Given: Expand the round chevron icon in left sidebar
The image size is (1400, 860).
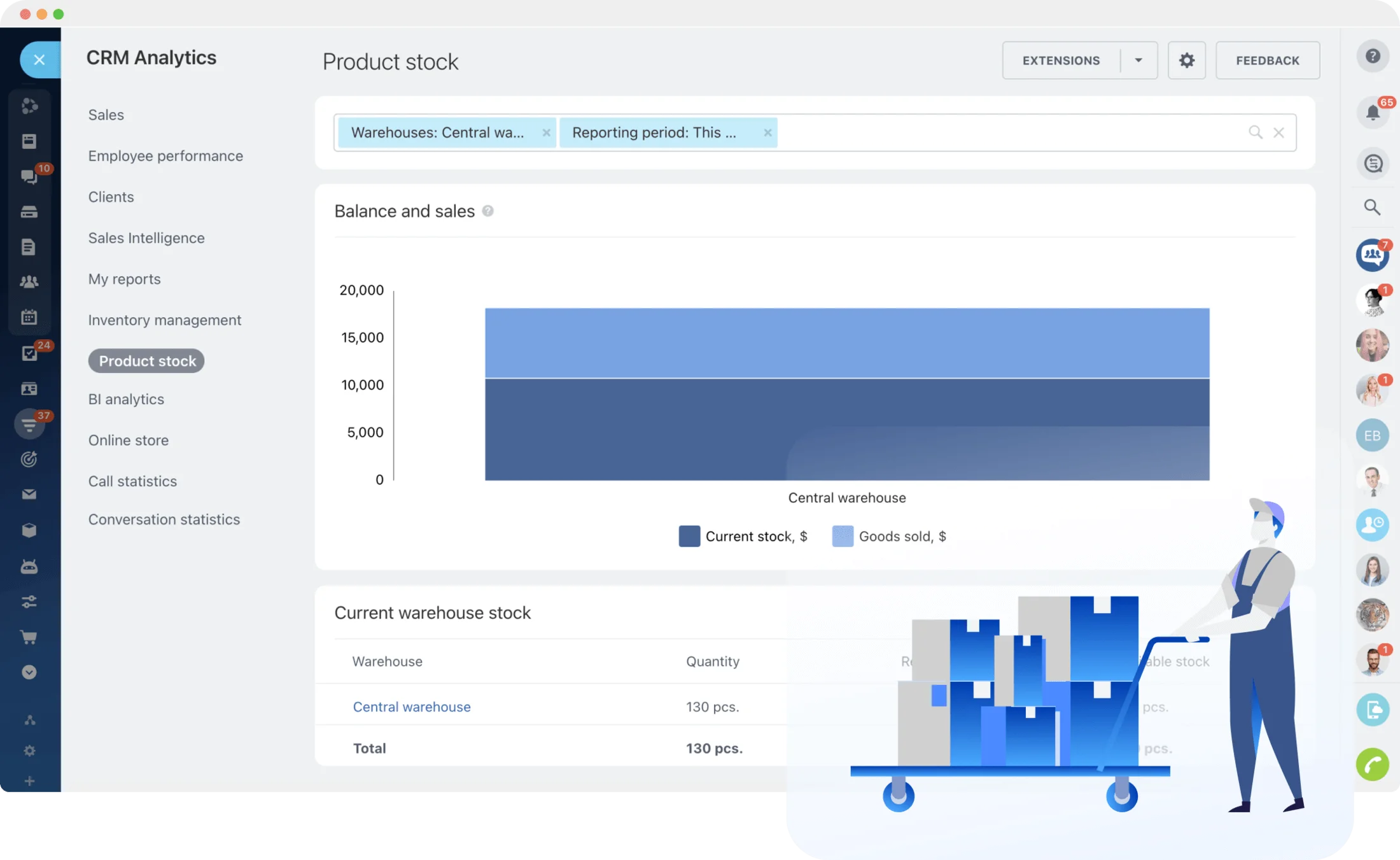Looking at the screenshot, I should (29, 672).
